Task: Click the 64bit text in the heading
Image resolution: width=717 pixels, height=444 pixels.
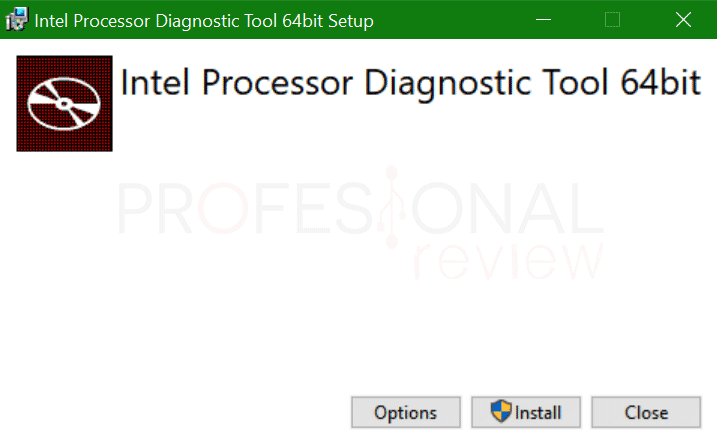Action: (x=661, y=82)
